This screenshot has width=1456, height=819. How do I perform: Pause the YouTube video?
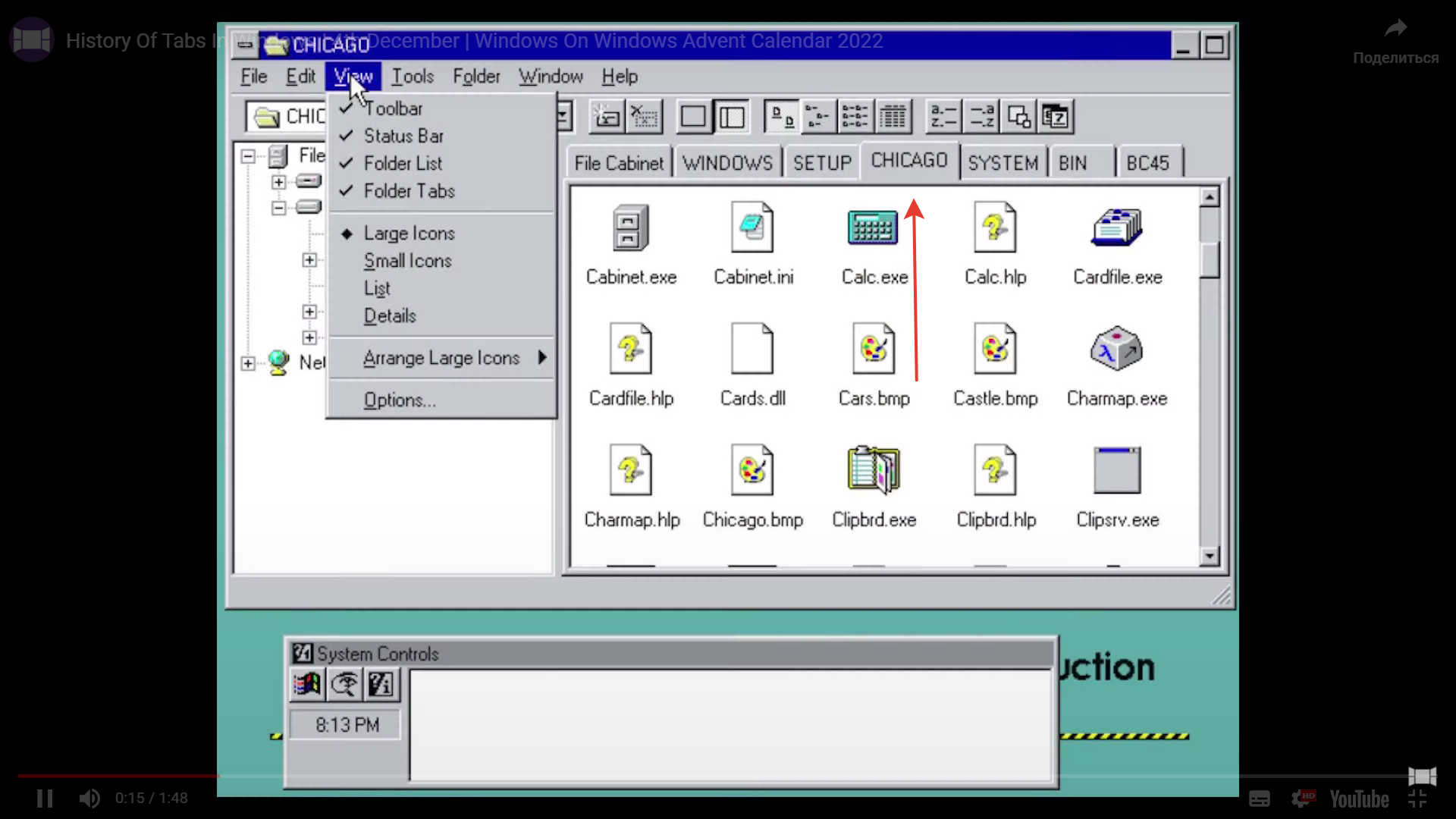45,799
